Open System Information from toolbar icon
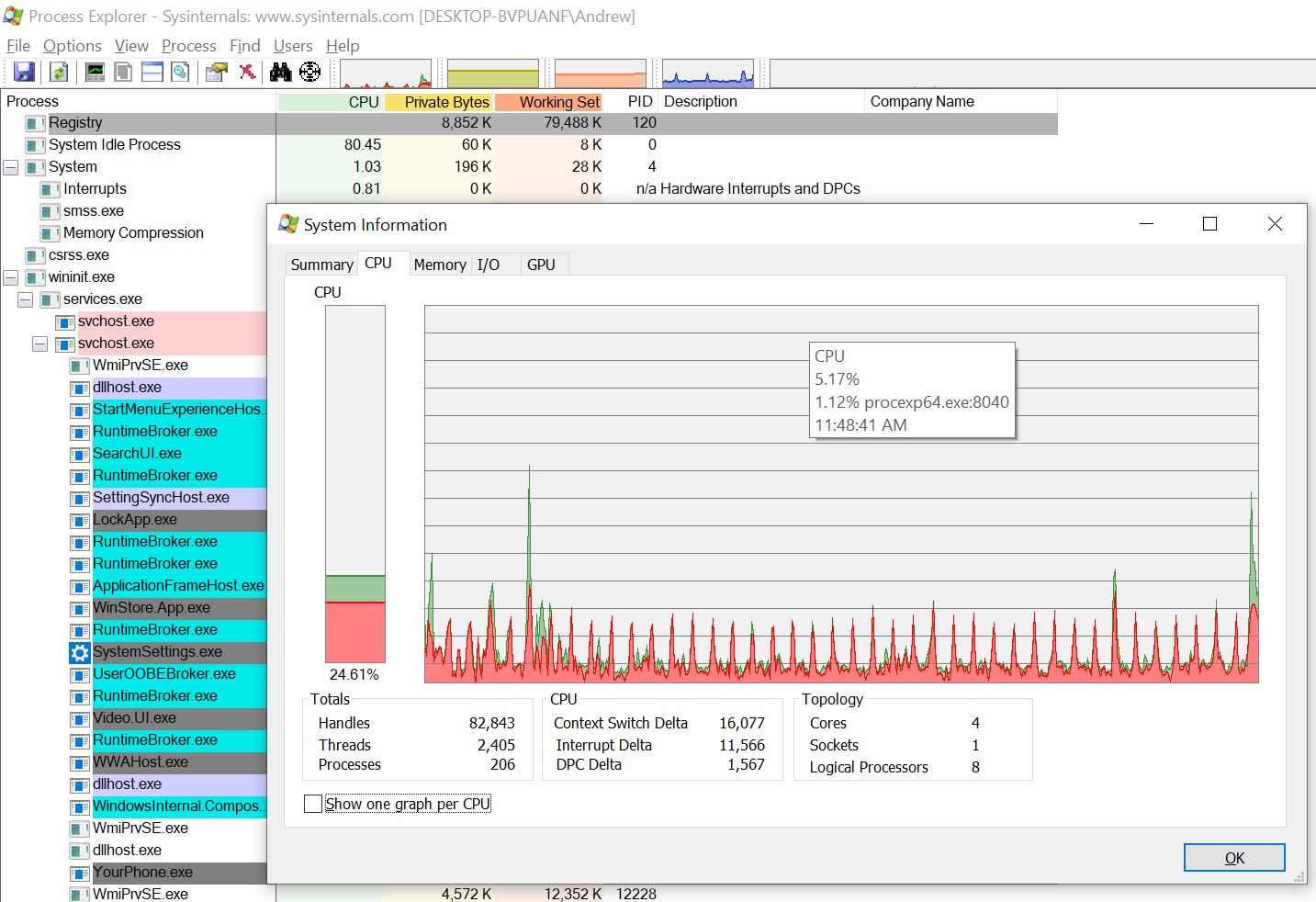1316x902 pixels. click(x=95, y=72)
